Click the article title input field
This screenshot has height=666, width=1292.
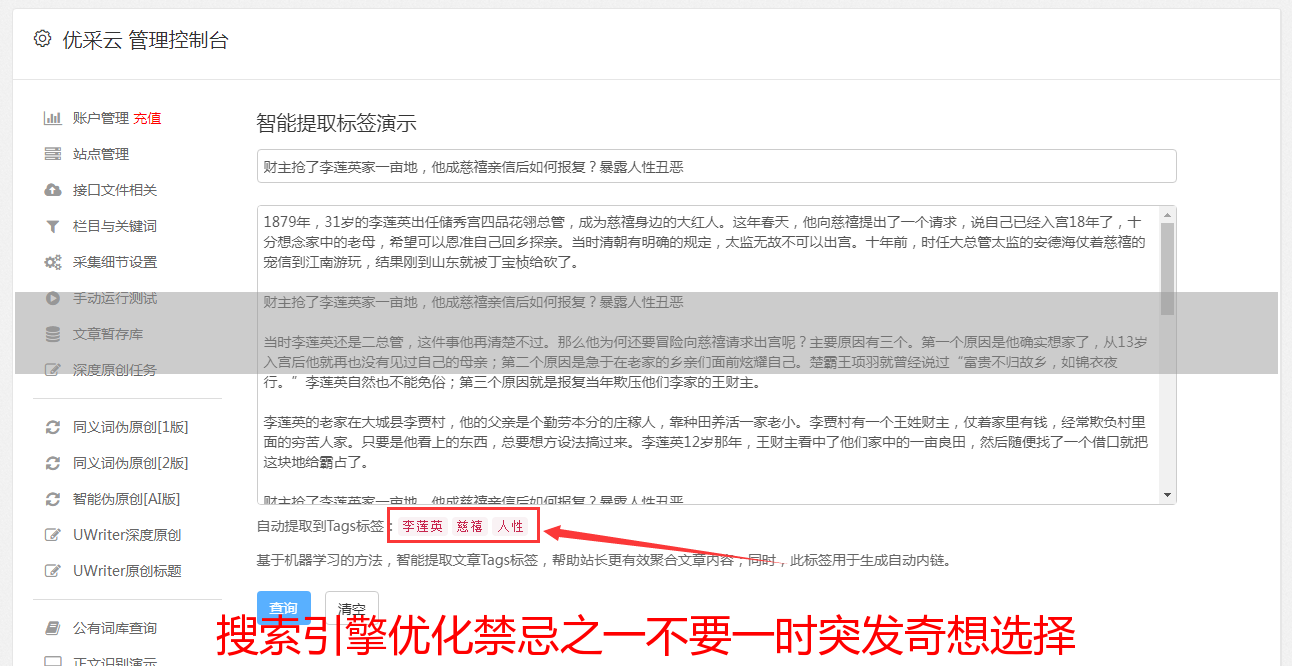pos(716,166)
